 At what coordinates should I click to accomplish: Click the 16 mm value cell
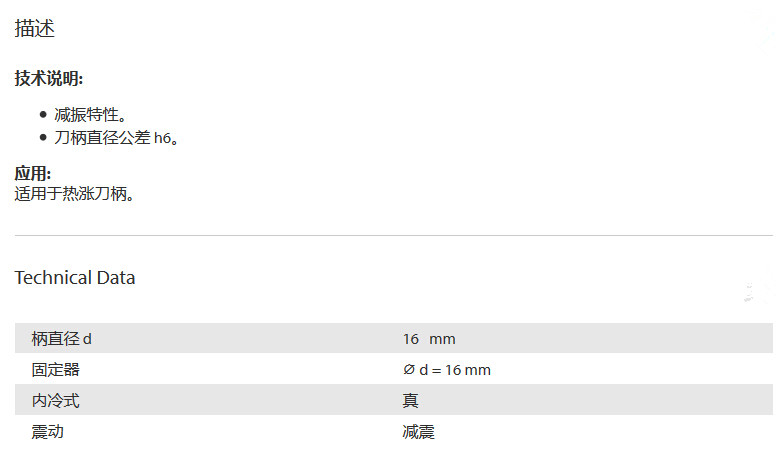click(x=429, y=339)
